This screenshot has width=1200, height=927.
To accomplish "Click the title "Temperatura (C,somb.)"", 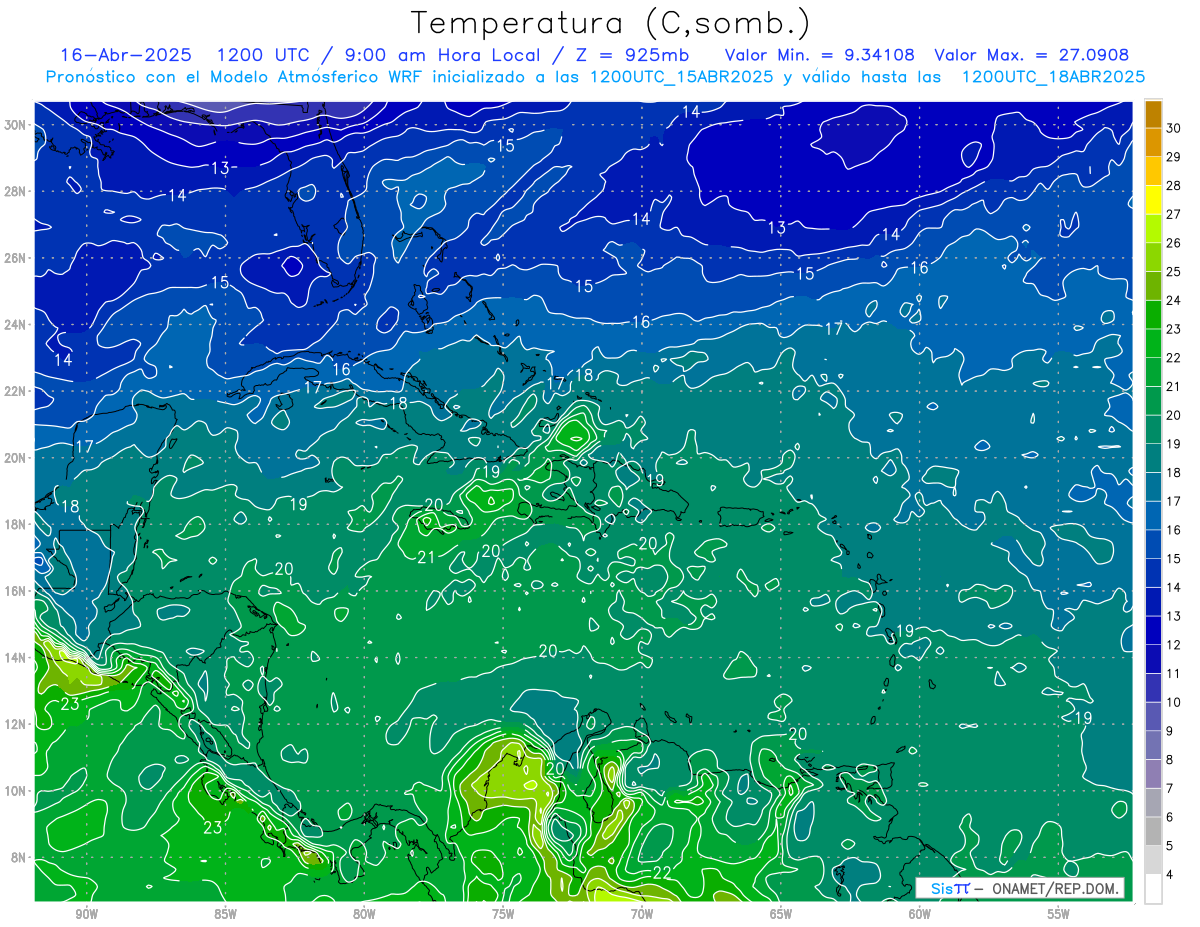I will pyautogui.click(x=611, y=24).
